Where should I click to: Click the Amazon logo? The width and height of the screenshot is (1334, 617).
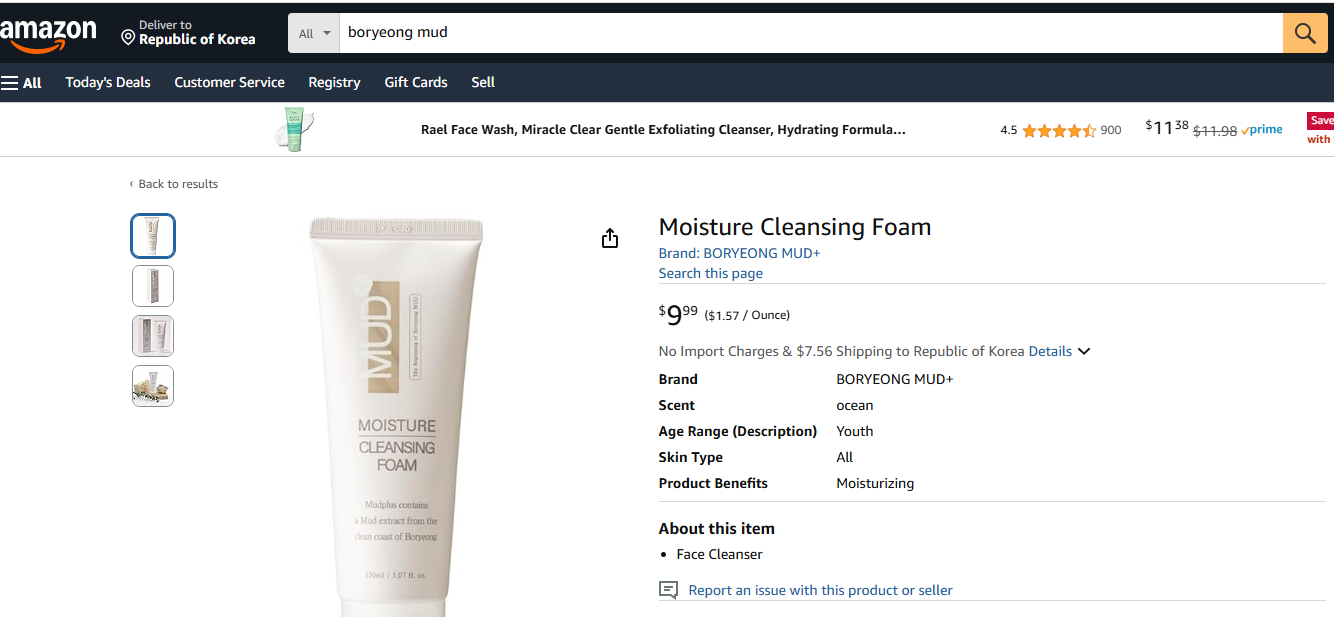(x=48, y=34)
